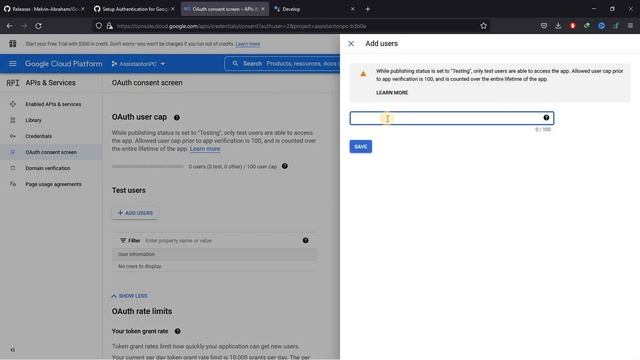Click the ADD USERS button
Viewport: 640px width, 360px height.
(135, 213)
